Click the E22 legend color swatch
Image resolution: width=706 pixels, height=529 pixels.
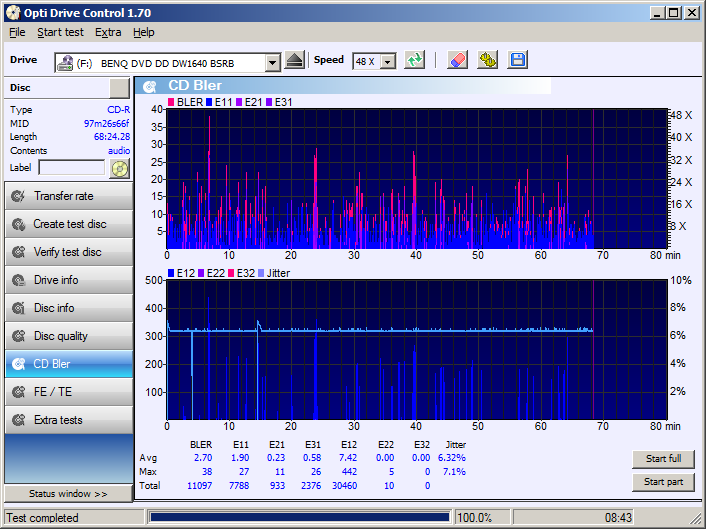pyautogui.click(x=201, y=273)
